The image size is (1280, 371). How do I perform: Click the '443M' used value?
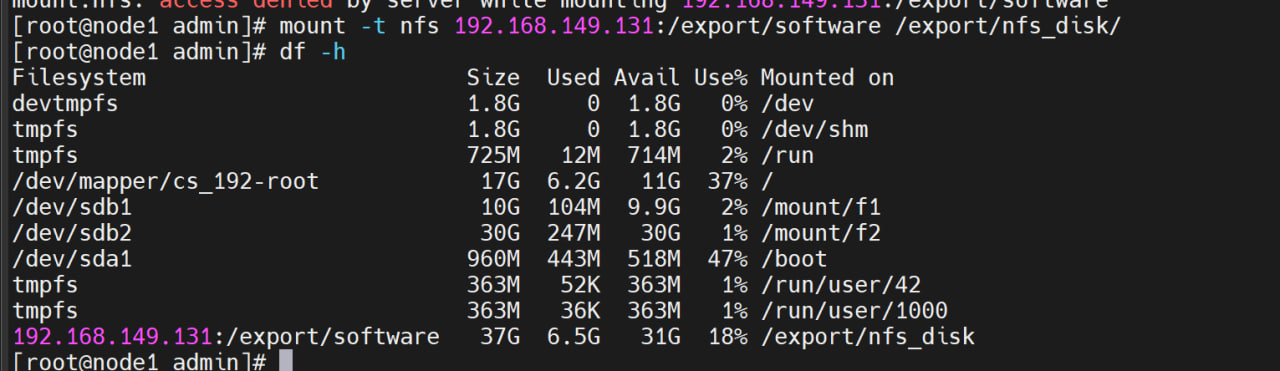point(573,259)
